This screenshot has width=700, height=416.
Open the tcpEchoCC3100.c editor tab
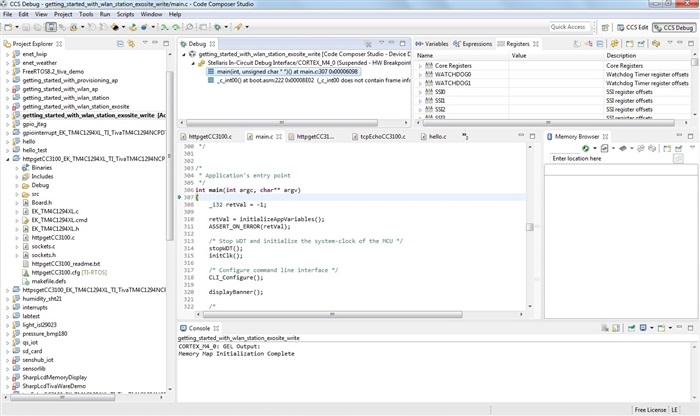(x=379, y=137)
